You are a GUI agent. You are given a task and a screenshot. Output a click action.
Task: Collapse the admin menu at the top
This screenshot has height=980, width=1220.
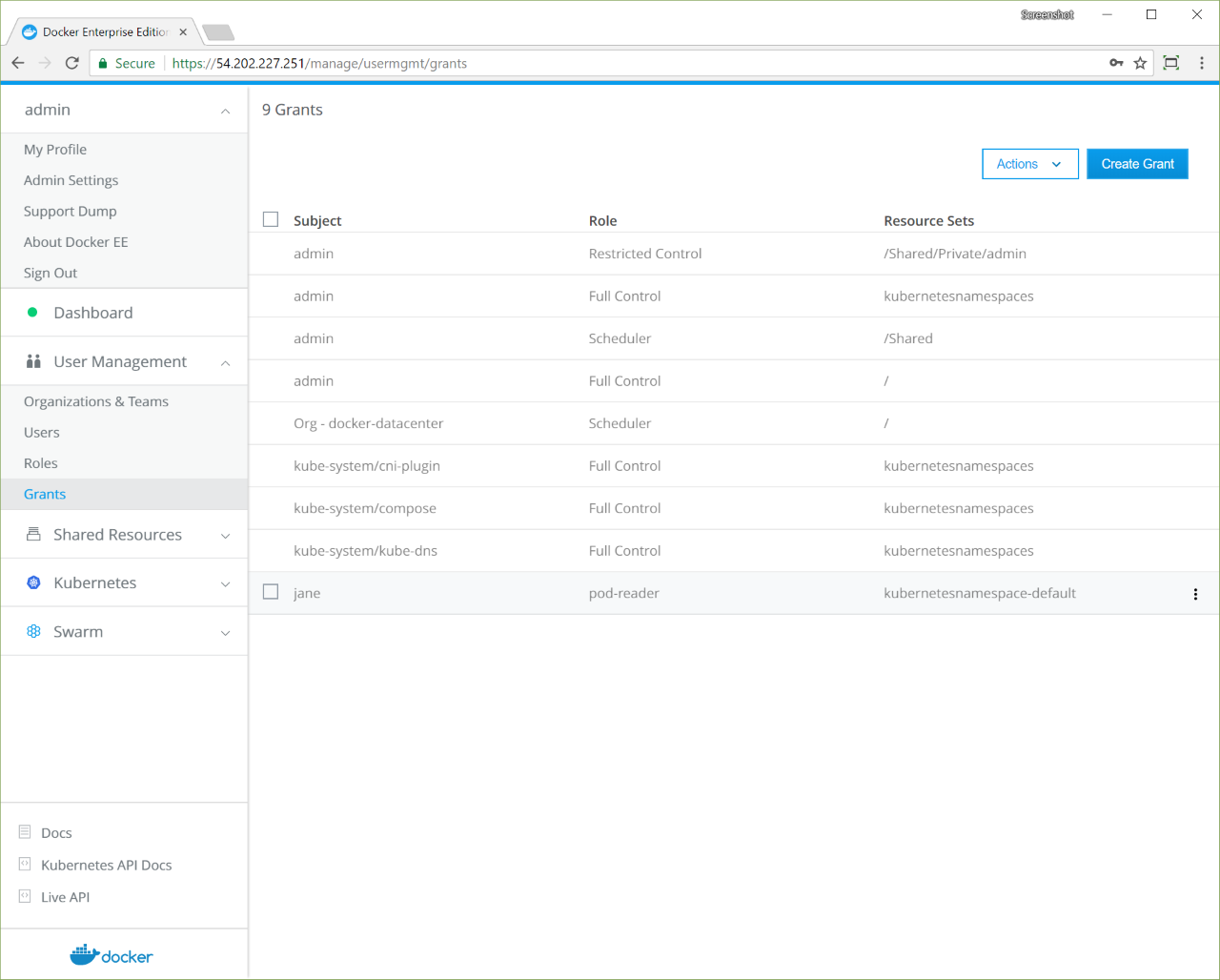(x=225, y=112)
